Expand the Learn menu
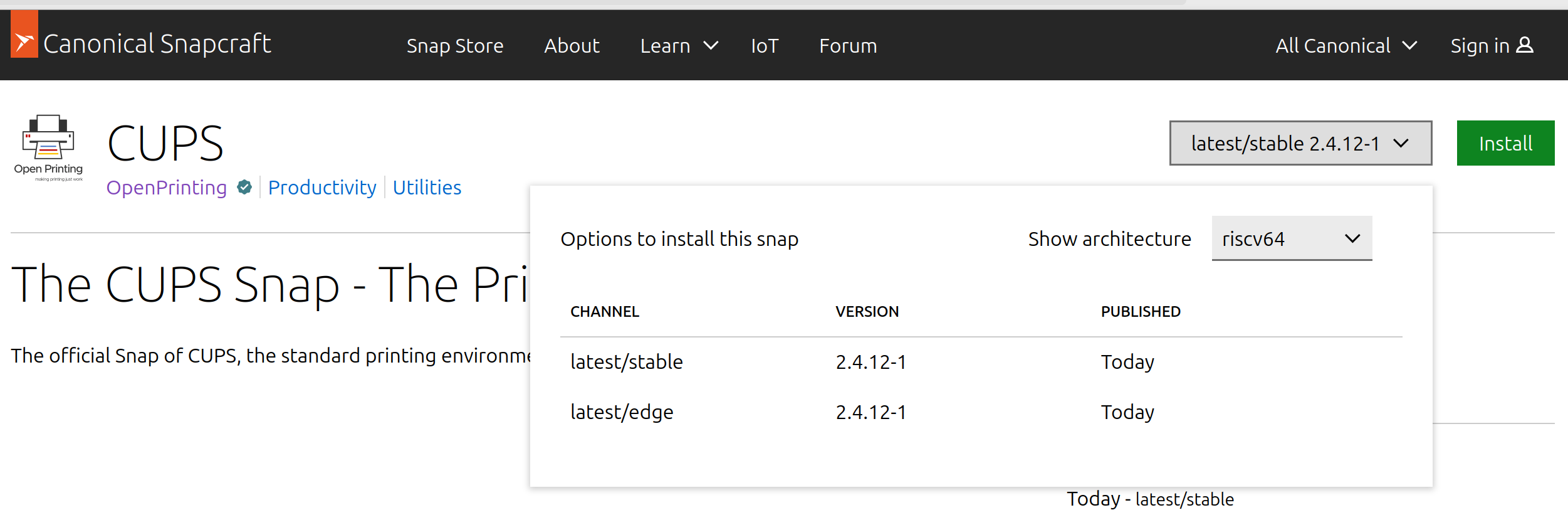1568x510 pixels. point(679,46)
